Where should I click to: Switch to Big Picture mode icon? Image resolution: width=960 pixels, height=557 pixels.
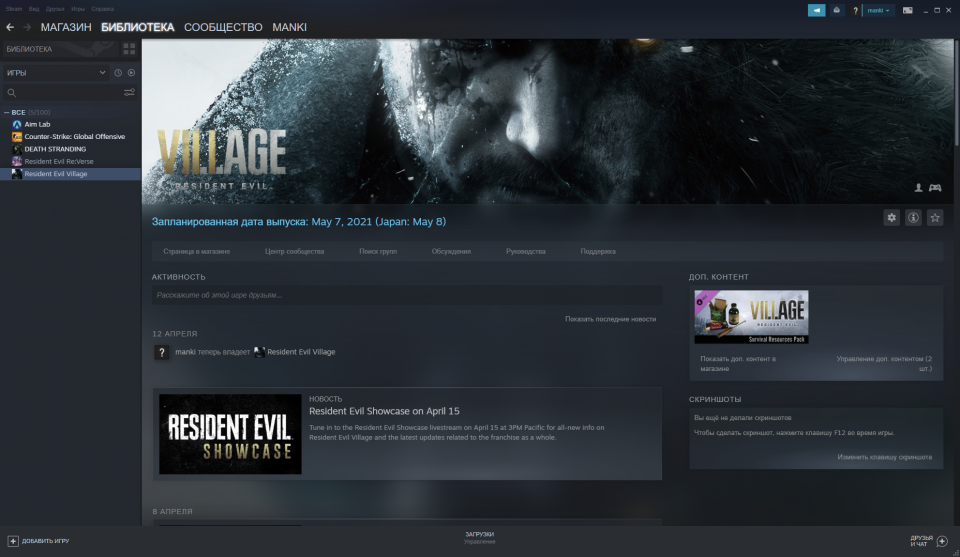click(907, 10)
